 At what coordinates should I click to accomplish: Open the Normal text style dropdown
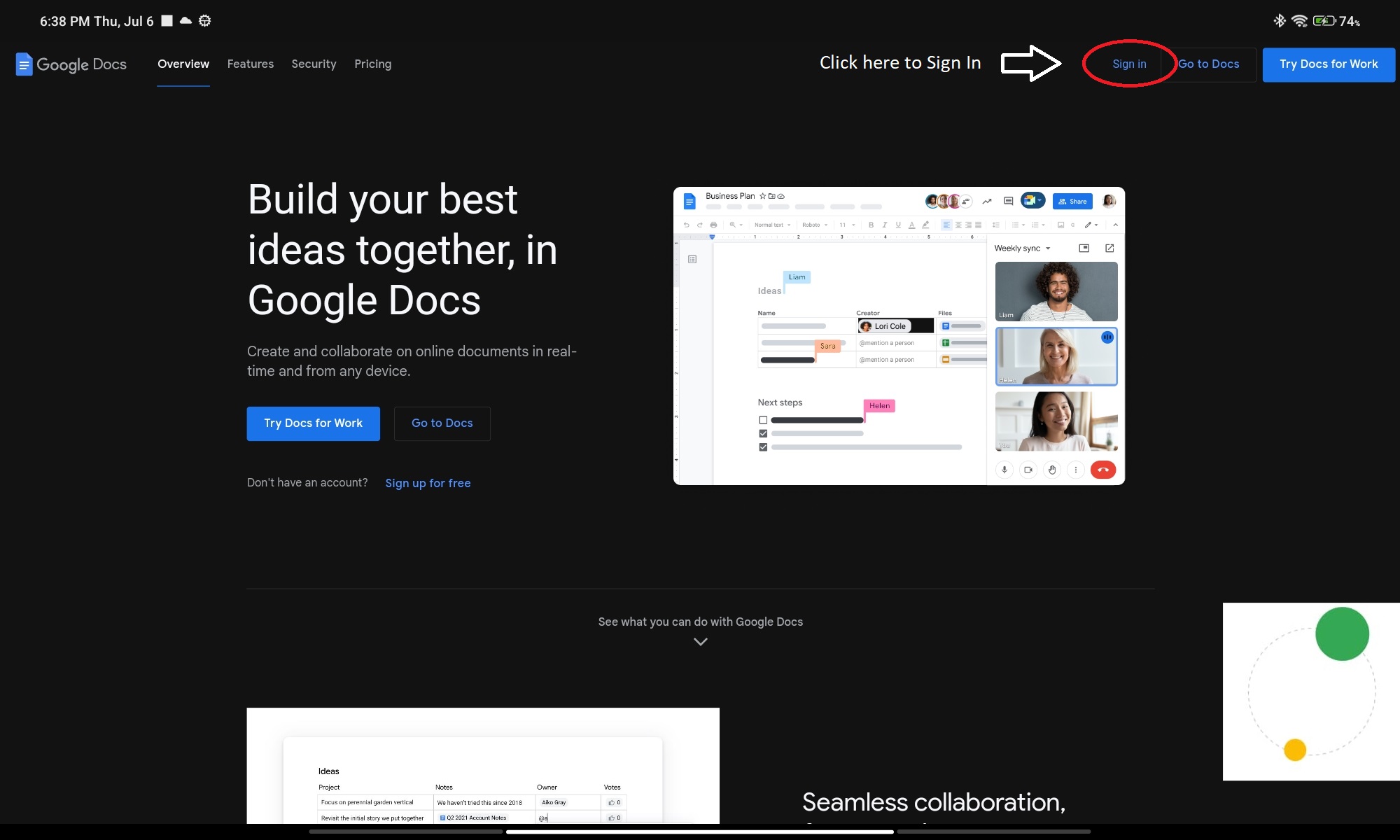click(x=772, y=225)
